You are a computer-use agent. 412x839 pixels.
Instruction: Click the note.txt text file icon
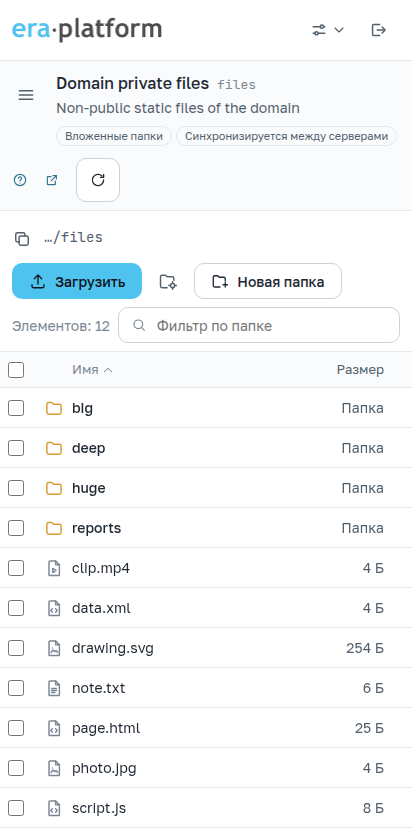point(54,688)
